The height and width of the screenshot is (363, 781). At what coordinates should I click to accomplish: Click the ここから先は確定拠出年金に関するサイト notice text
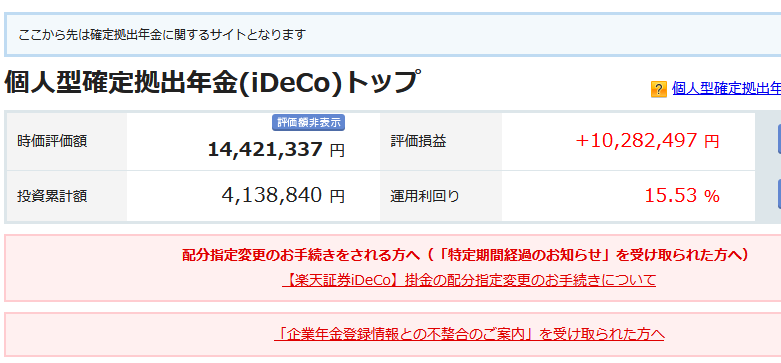click(162, 35)
